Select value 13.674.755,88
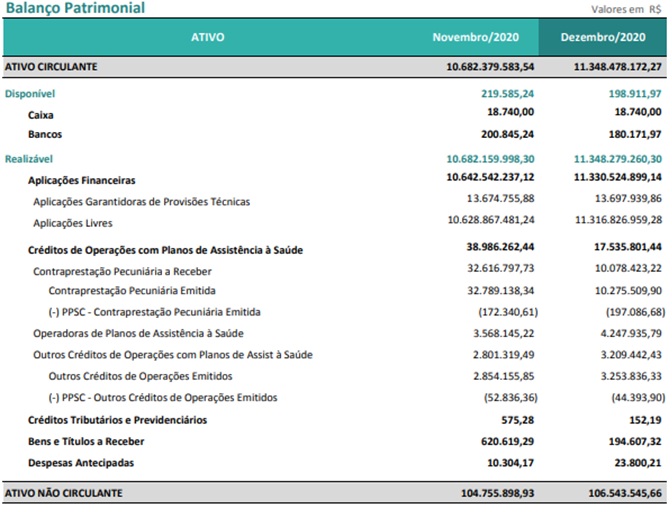672x512 pixels. (501, 198)
